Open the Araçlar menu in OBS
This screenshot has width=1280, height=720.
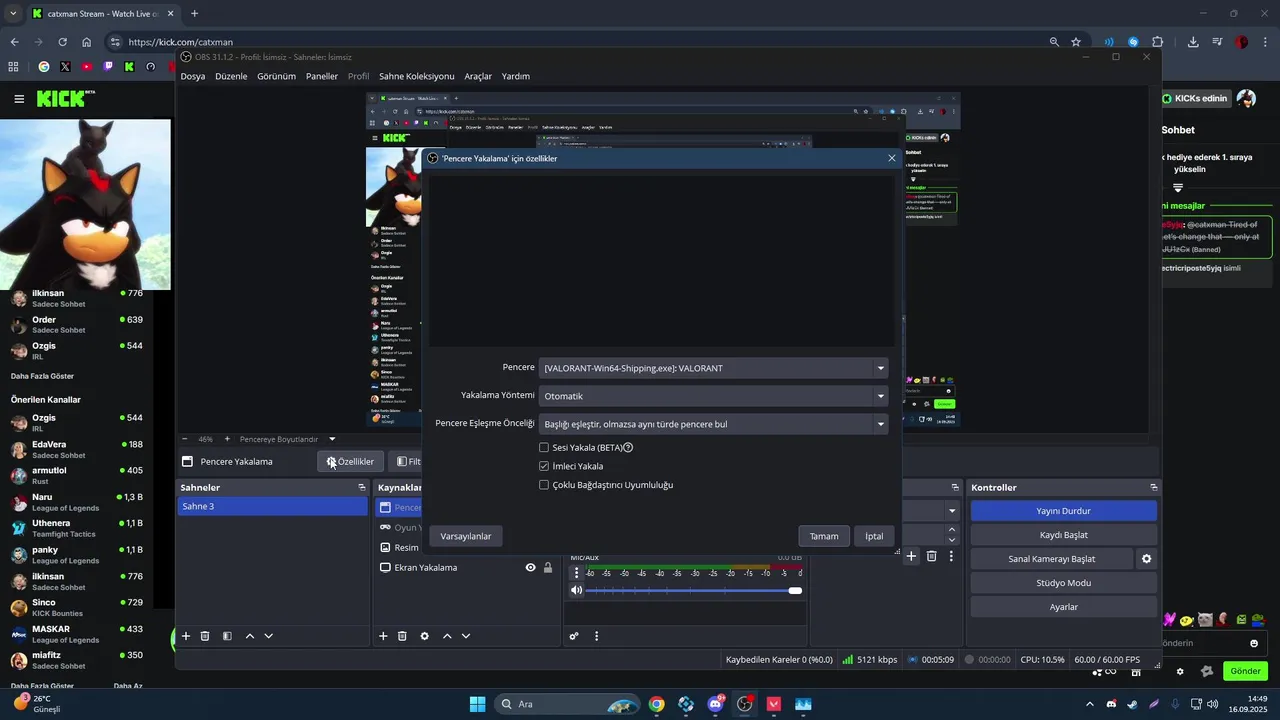(x=478, y=76)
